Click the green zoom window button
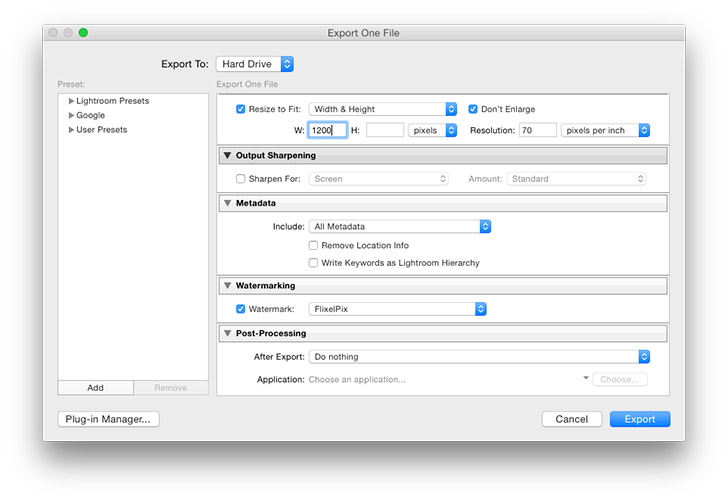The image size is (728, 502). [83, 33]
